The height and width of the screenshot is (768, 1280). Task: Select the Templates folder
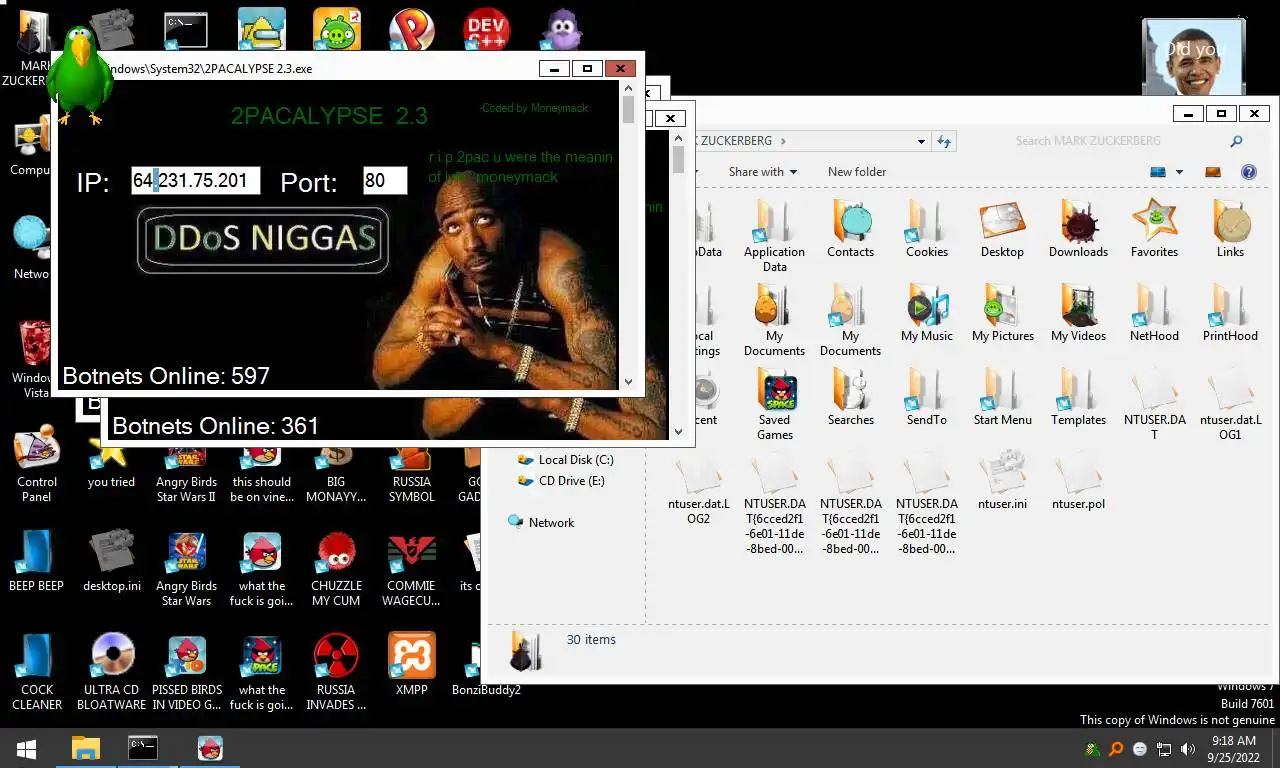coord(1078,397)
